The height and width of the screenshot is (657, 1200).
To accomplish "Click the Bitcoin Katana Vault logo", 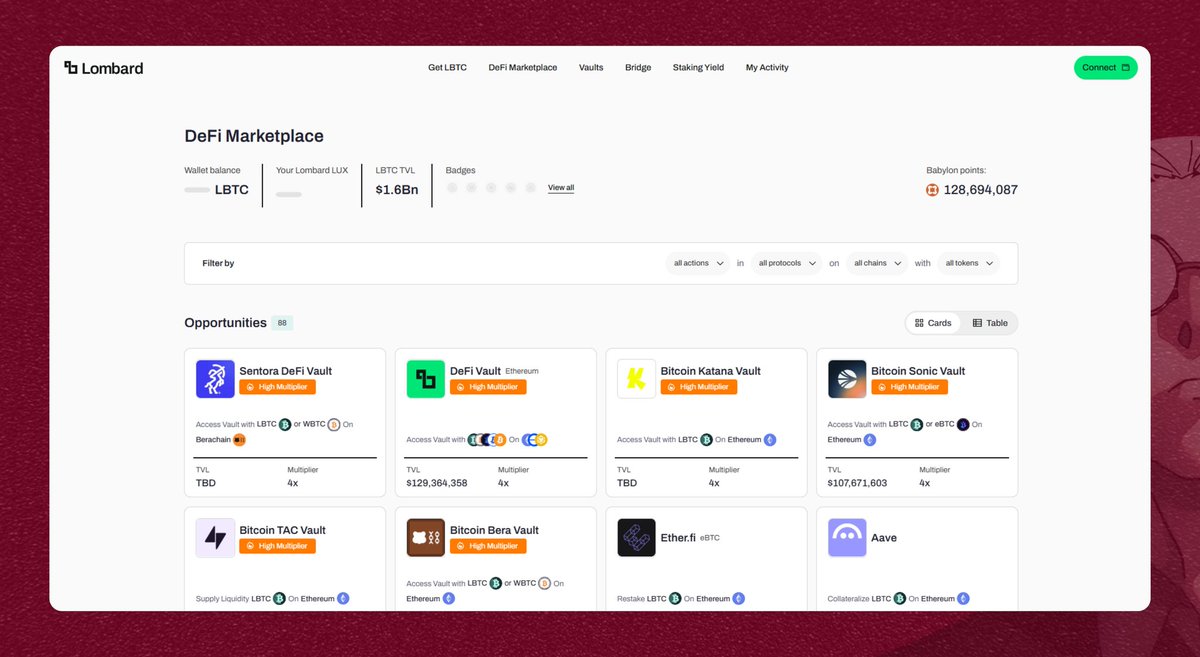I will click(x=637, y=379).
